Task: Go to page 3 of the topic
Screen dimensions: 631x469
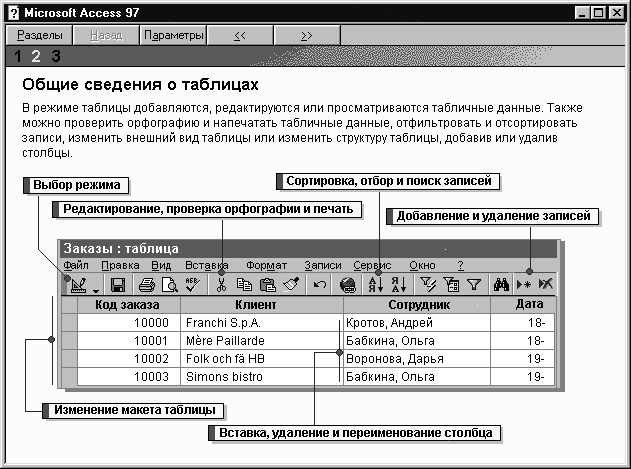Action: 56,56
